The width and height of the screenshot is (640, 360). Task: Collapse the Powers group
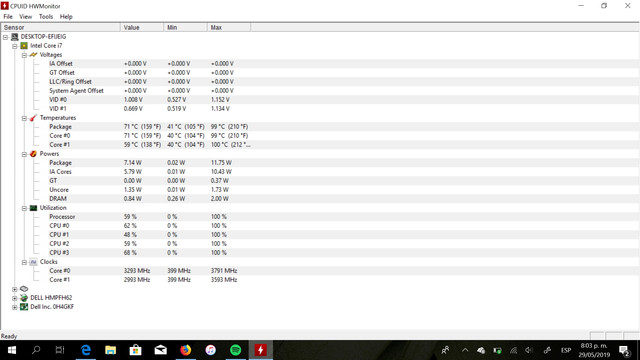24,154
